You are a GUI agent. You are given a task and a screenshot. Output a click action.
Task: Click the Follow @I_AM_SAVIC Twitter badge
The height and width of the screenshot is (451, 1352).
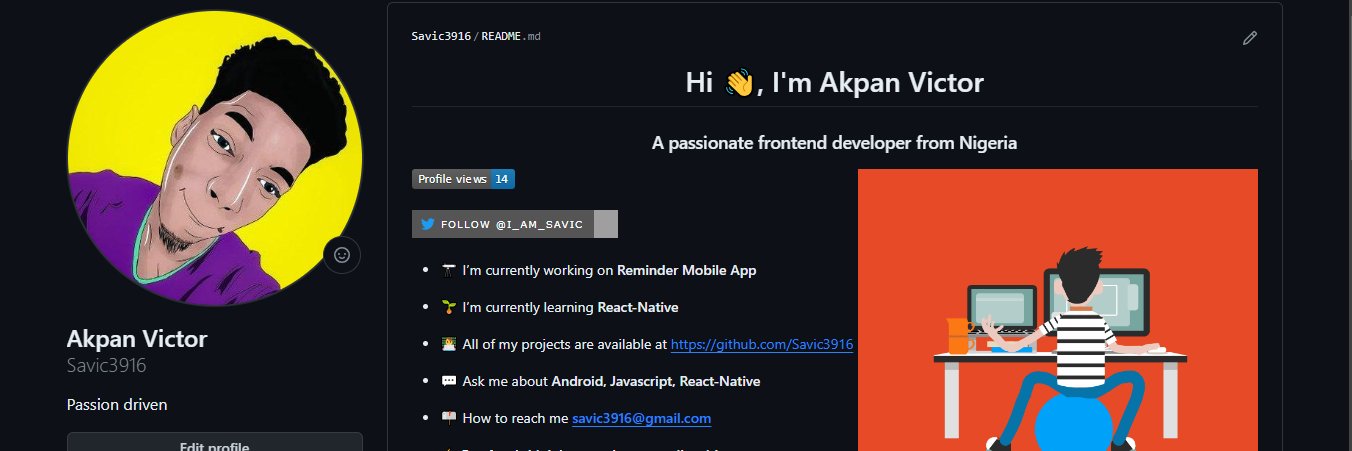click(514, 224)
